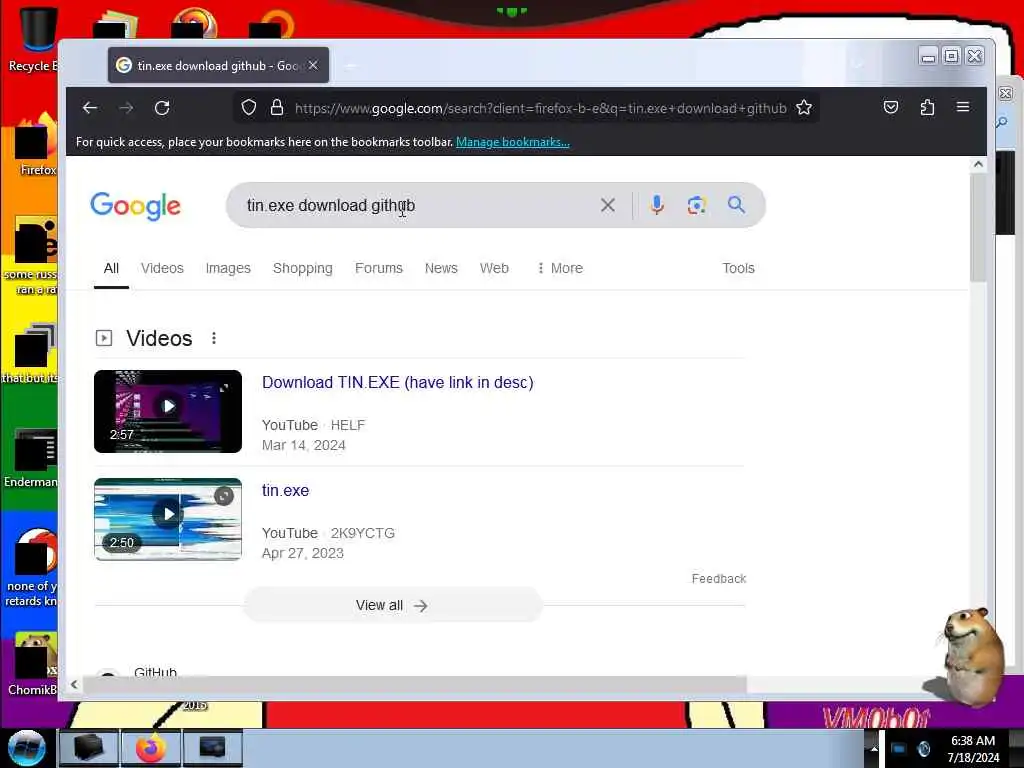The image size is (1024, 768).
Task: Switch to the Images results tab
Action: click(x=228, y=268)
